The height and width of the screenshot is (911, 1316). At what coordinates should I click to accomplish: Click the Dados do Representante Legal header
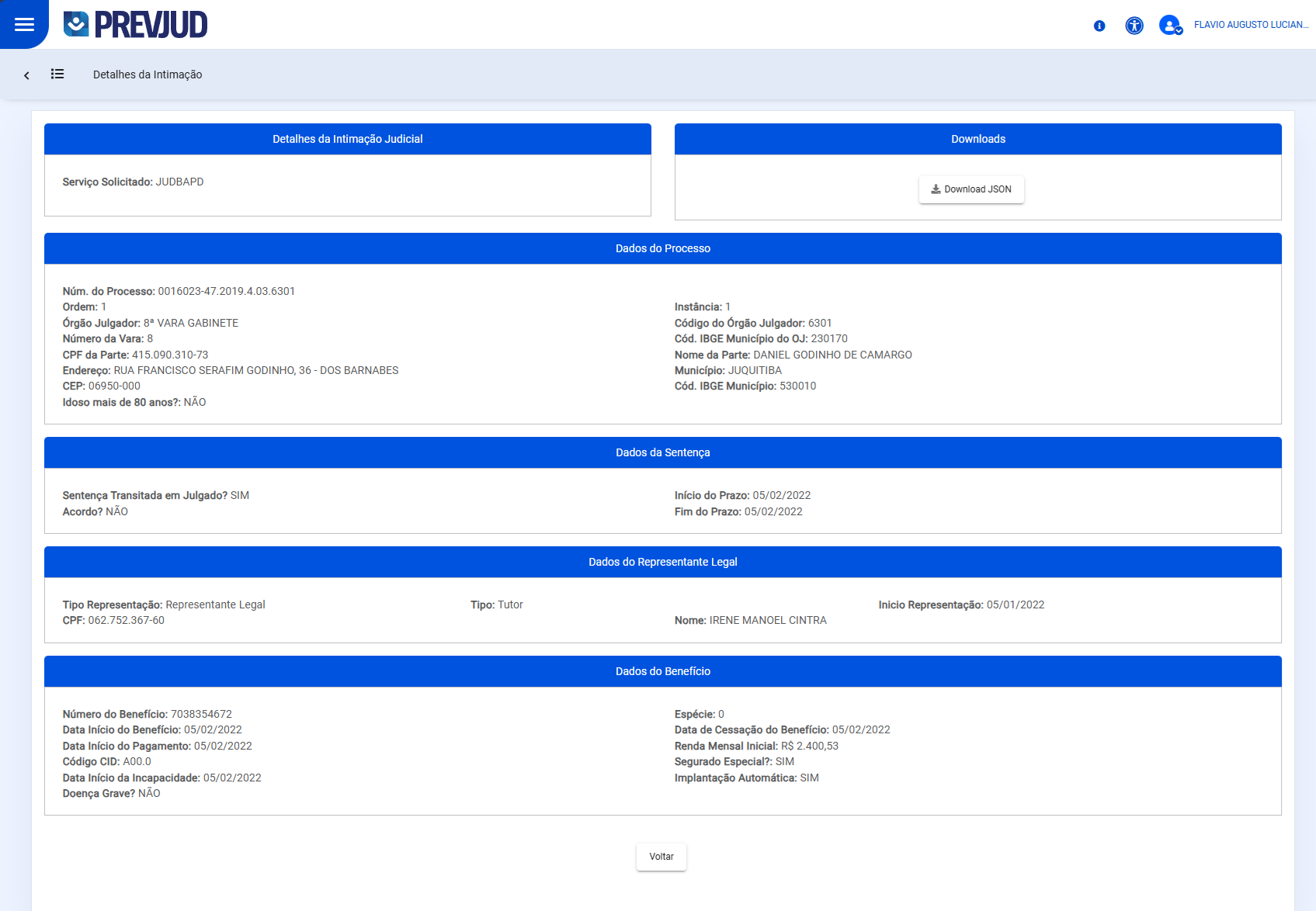(x=662, y=562)
